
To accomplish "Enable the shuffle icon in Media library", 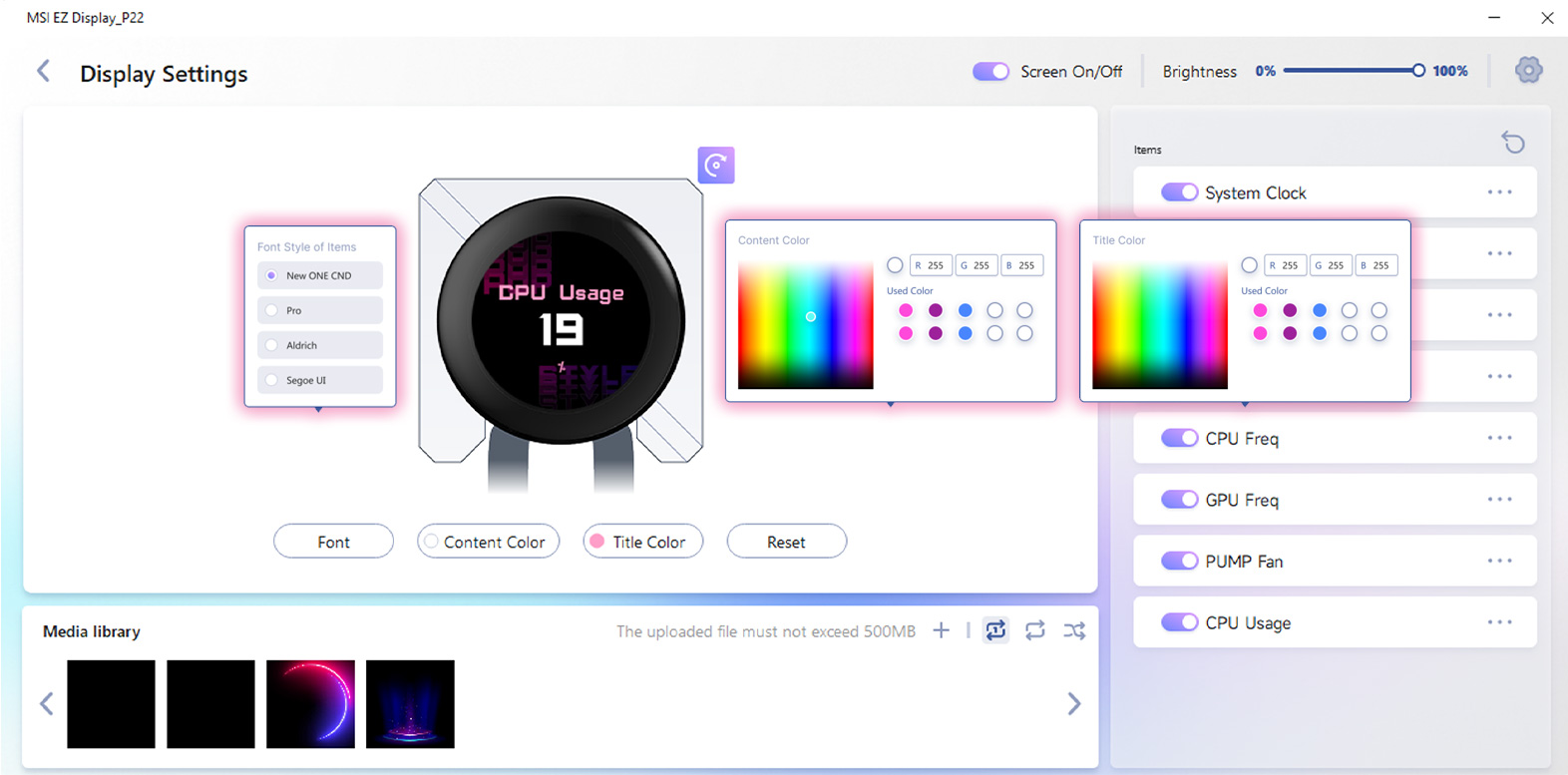I will click(x=1074, y=630).
